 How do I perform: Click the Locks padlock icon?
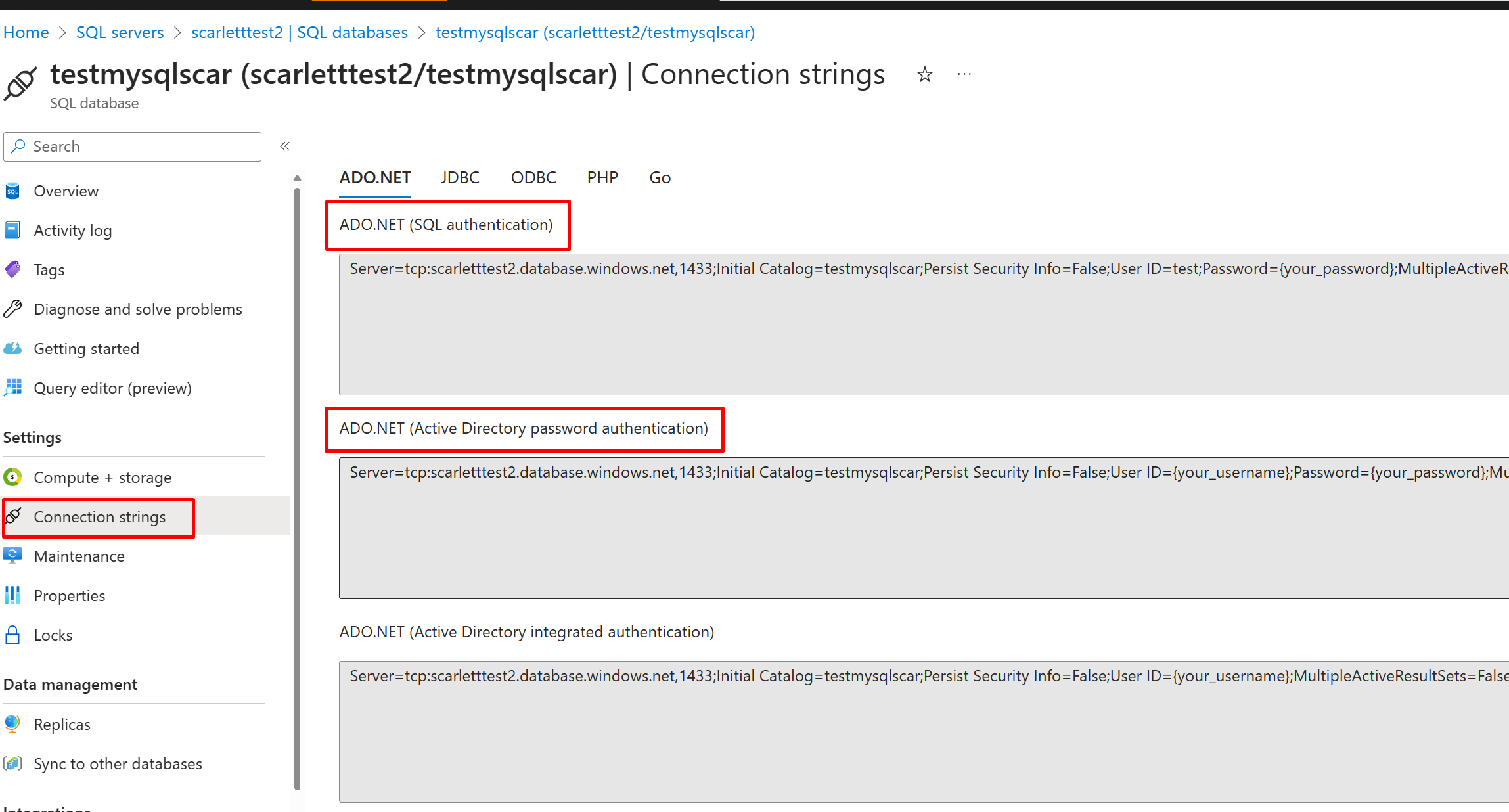12,635
